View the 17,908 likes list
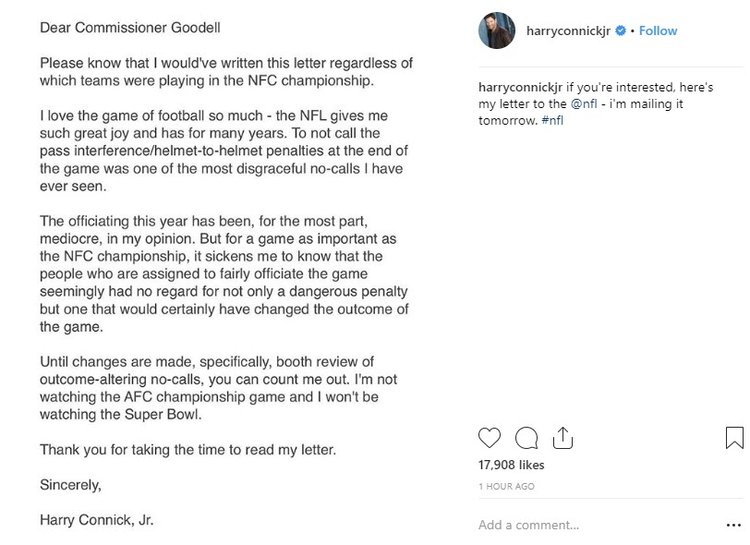The width and height of the screenshot is (750, 545). [x=511, y=465]
